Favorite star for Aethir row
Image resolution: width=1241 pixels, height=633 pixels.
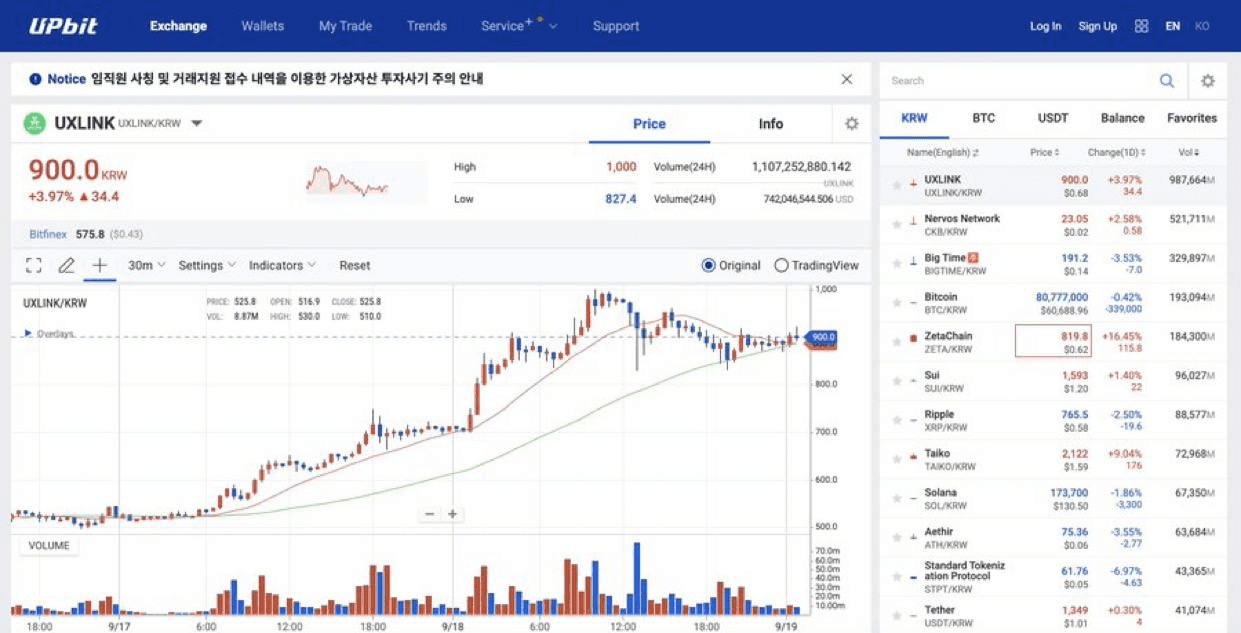point(897,538)
